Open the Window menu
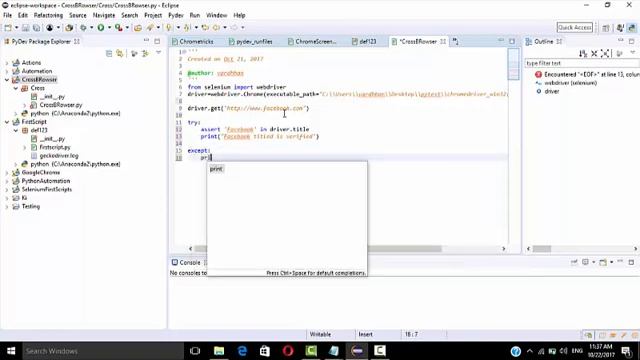This screenshot has height=360, width=640. pos(216,15)
